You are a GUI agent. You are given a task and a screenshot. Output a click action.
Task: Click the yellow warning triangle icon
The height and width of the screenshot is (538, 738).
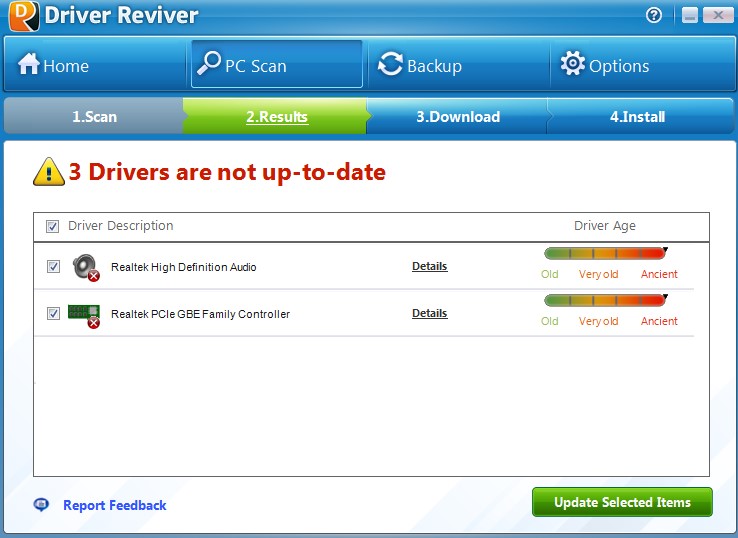pyautogui.click(x=49, y=172)
